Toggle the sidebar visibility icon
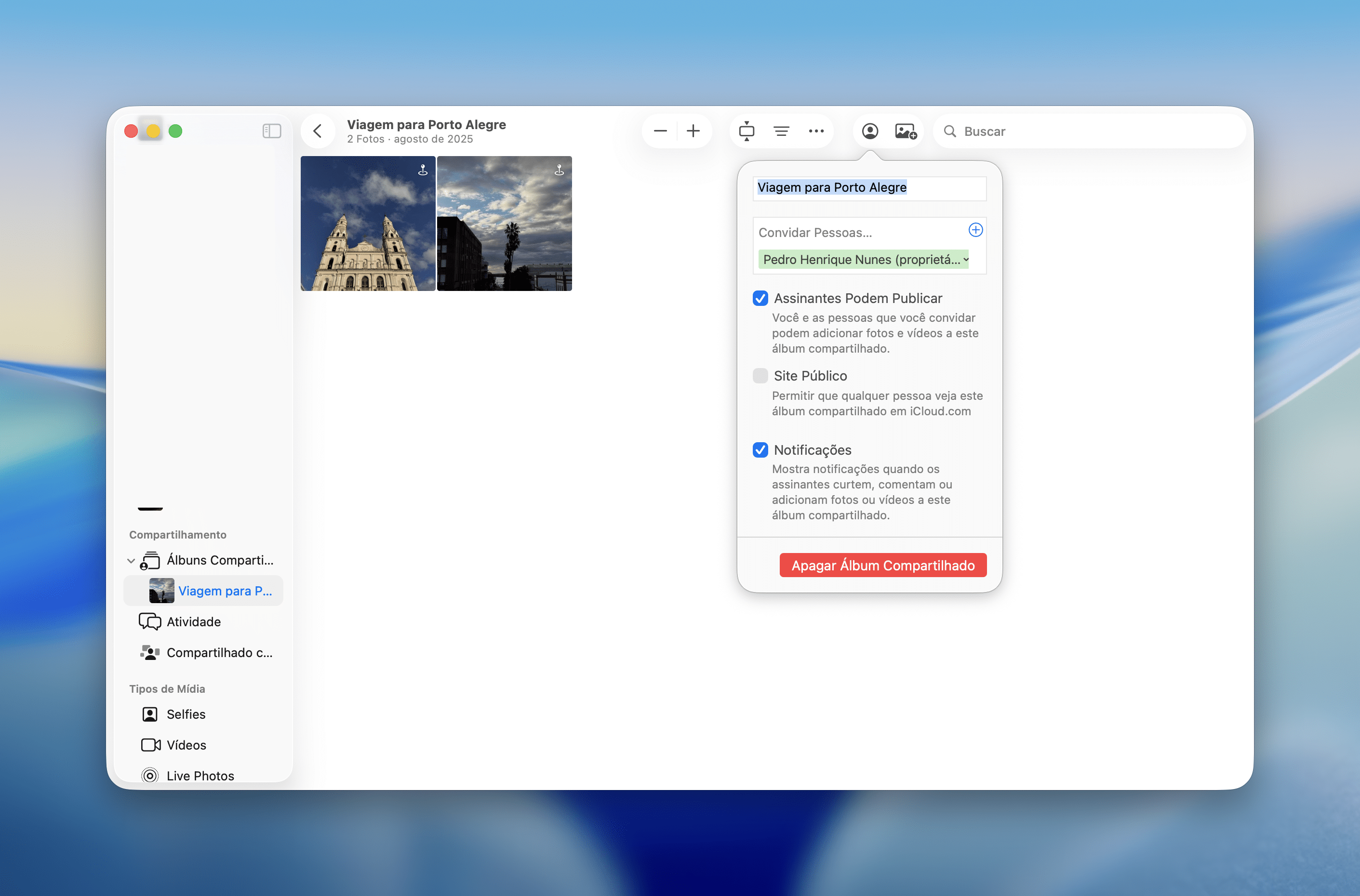Viewport: 1360px width, 896px height. (271, 131)
